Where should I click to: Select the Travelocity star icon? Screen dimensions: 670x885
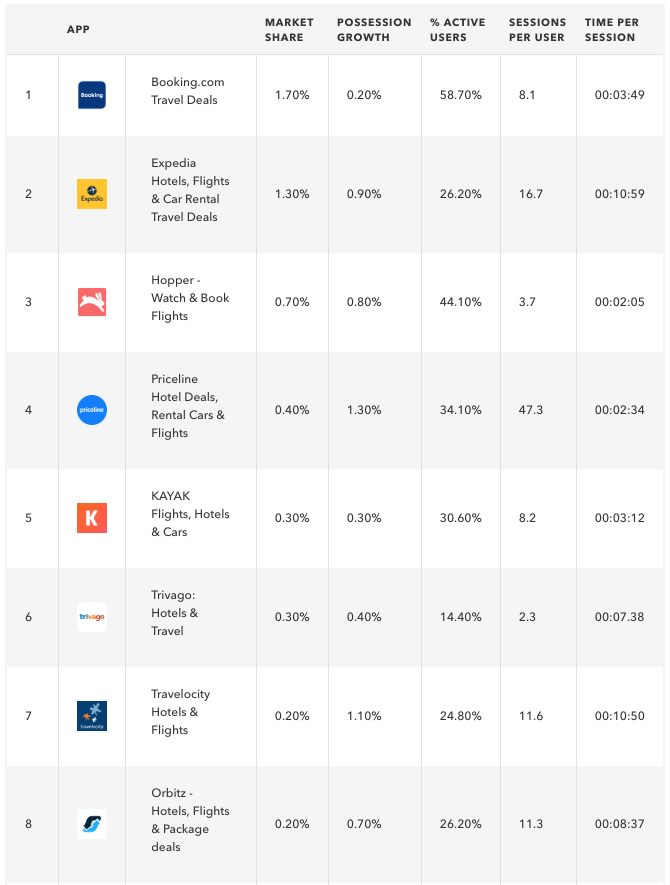[x=91, y=716]
